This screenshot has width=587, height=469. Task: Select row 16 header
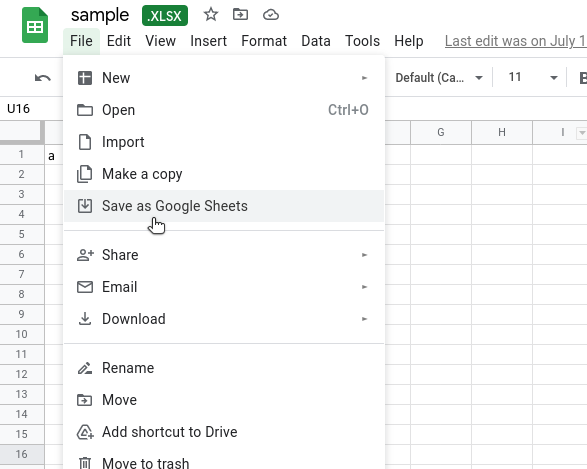click(22, 454)
